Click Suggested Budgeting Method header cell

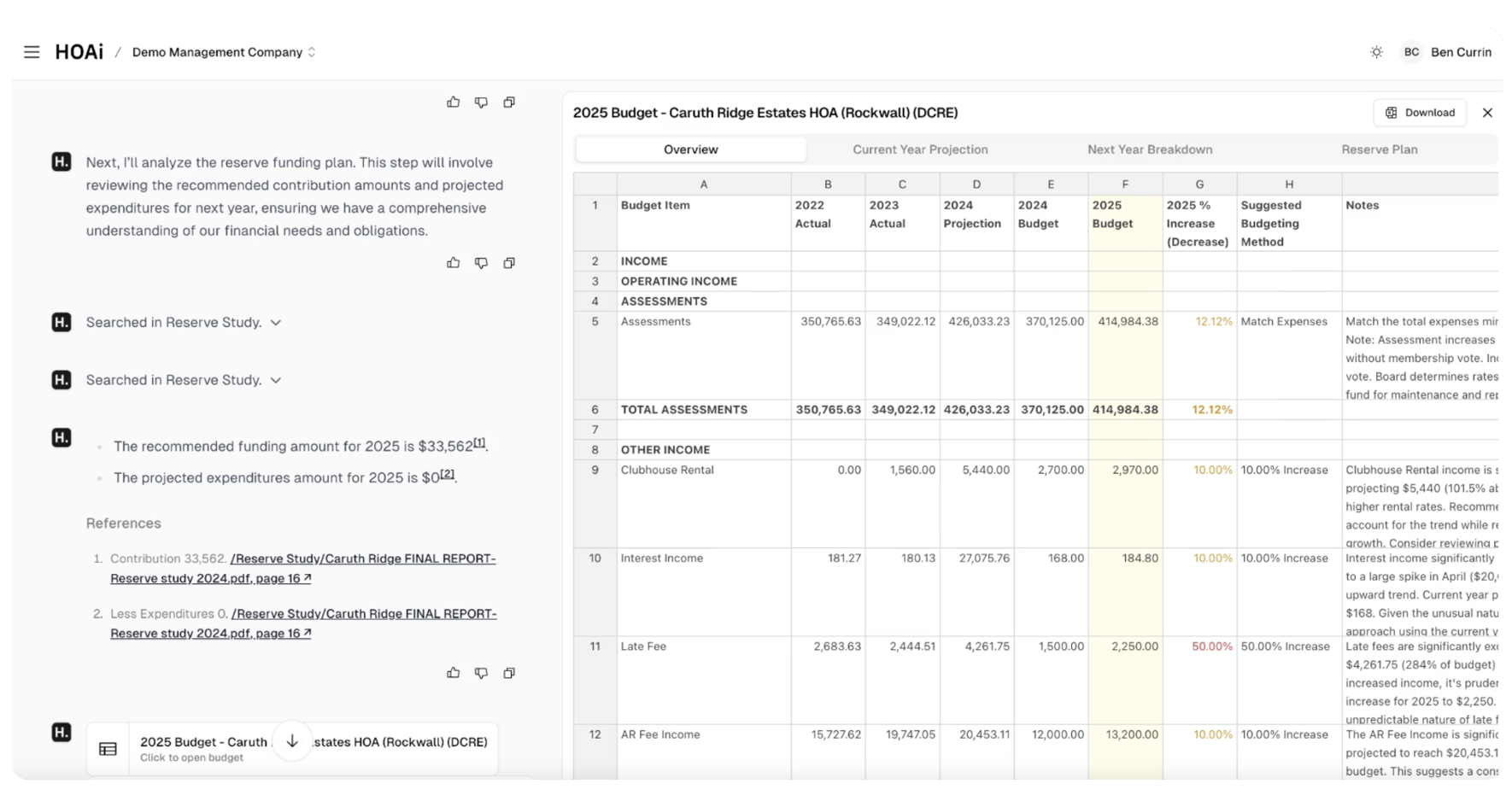pyautogui.click(x=1289, y=223)
